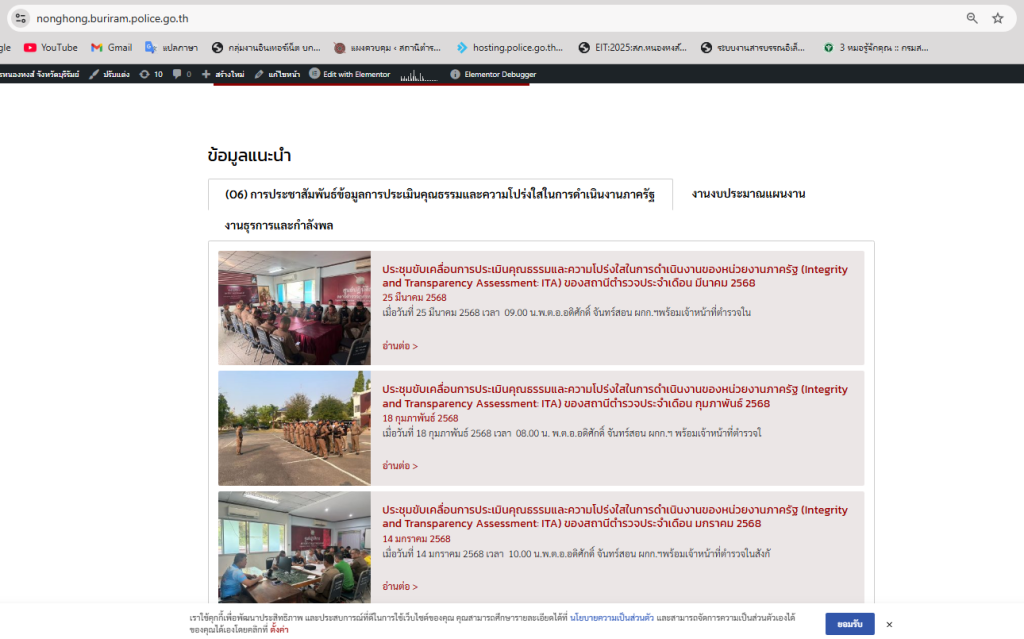Click แก้ไขหน้า (edit page) in admin bar
This screenshot has height=639, width=1024.
point(276,74)
